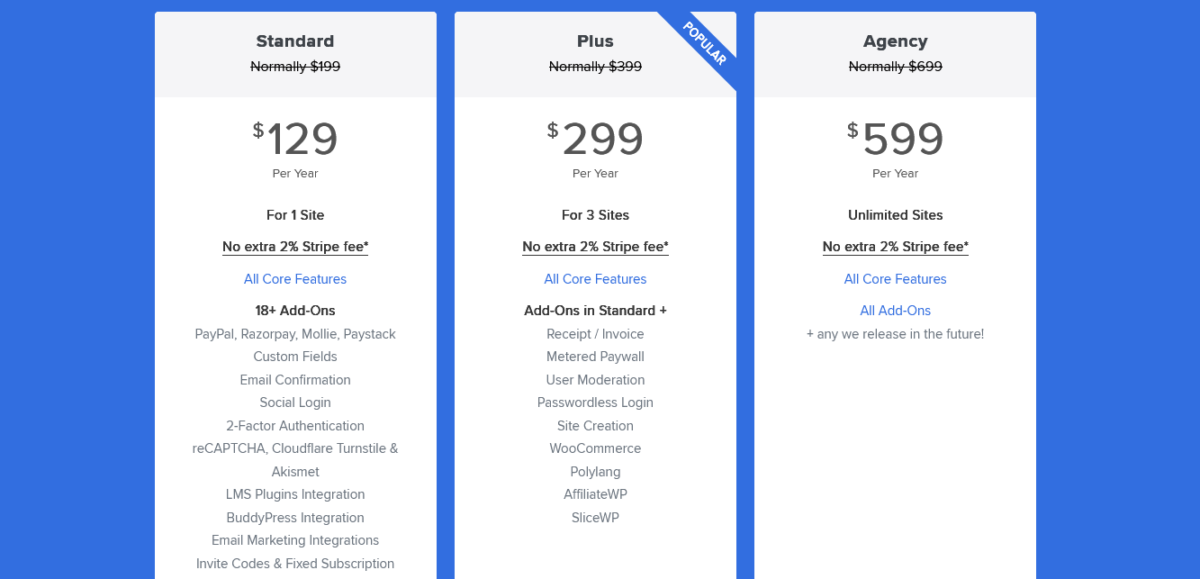The height and width of the screenshot is (579, 1200).
Task: Select the WooCommerce add-on entry
Action: tap(595, 448)
